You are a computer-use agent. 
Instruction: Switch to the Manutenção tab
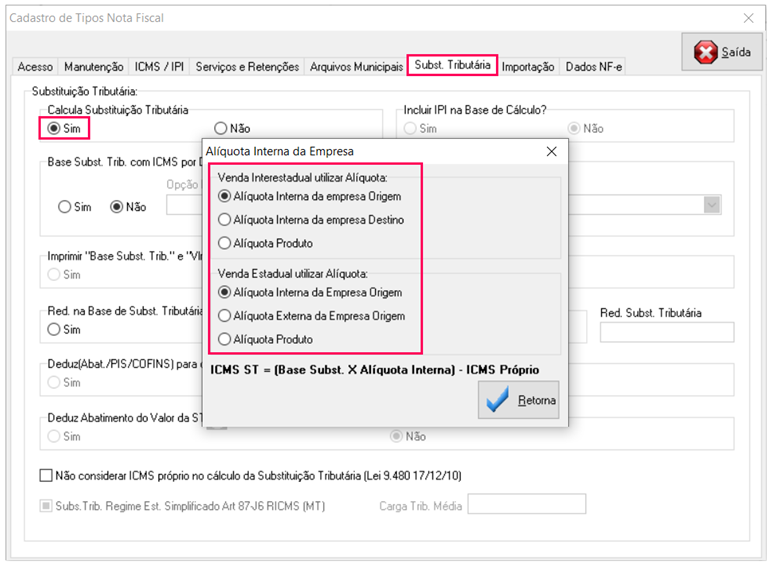click(x=94, y=67)
